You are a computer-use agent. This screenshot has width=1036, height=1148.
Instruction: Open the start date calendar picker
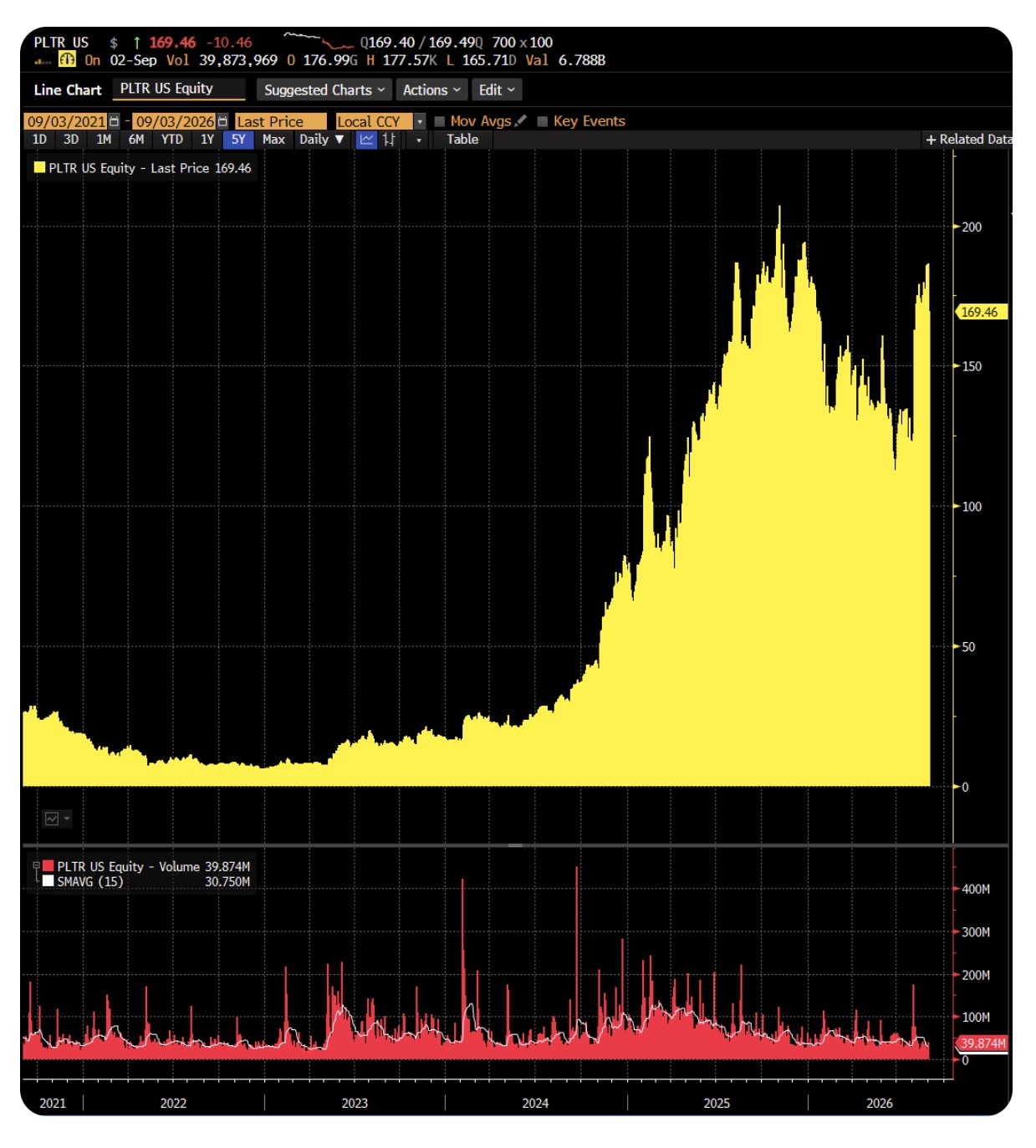115,121
